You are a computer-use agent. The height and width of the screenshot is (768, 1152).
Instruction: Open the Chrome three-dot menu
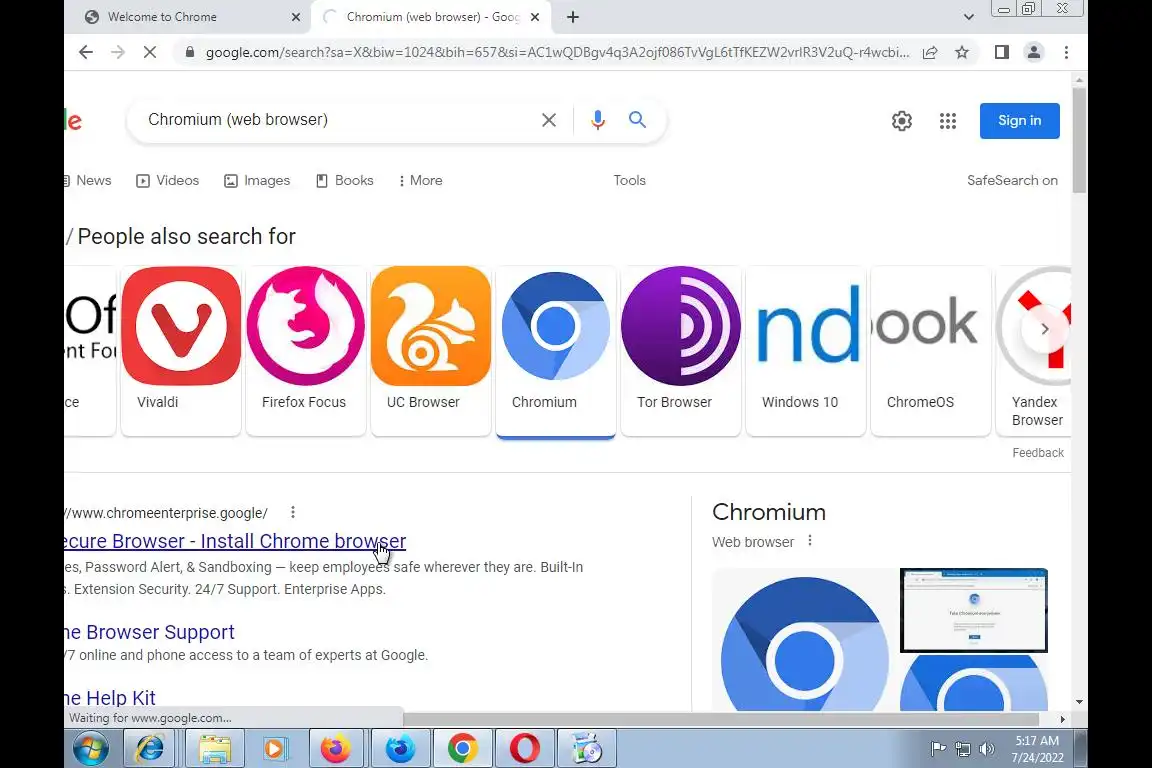1066,52
